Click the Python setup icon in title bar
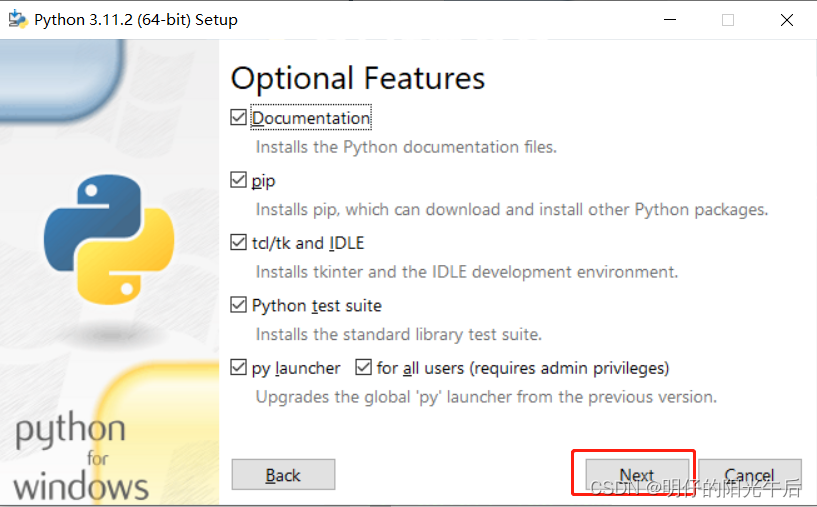This screenshot has height=507, width=817. pyautogui.click(x=17, y=19)
